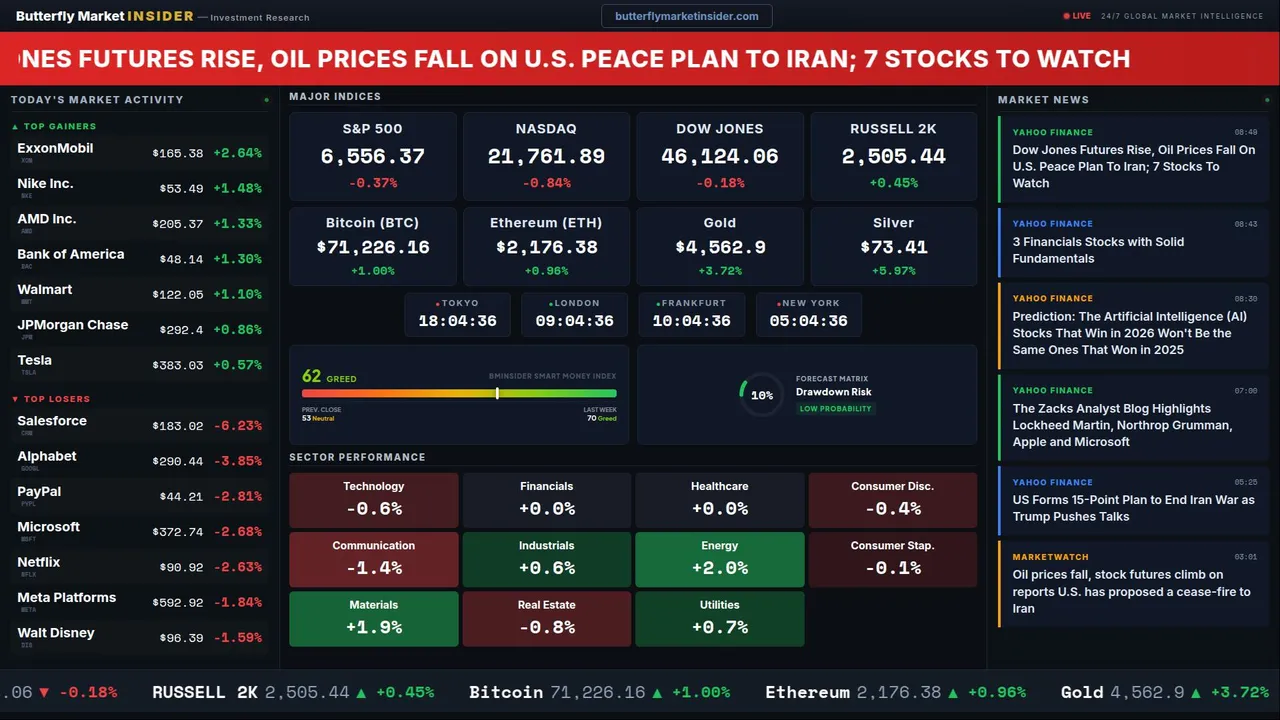Viewport: 1280px width, 720px height.
Task: Click the ExxonMobil row in Top Gainers
Action: click(x=138, y=153)
